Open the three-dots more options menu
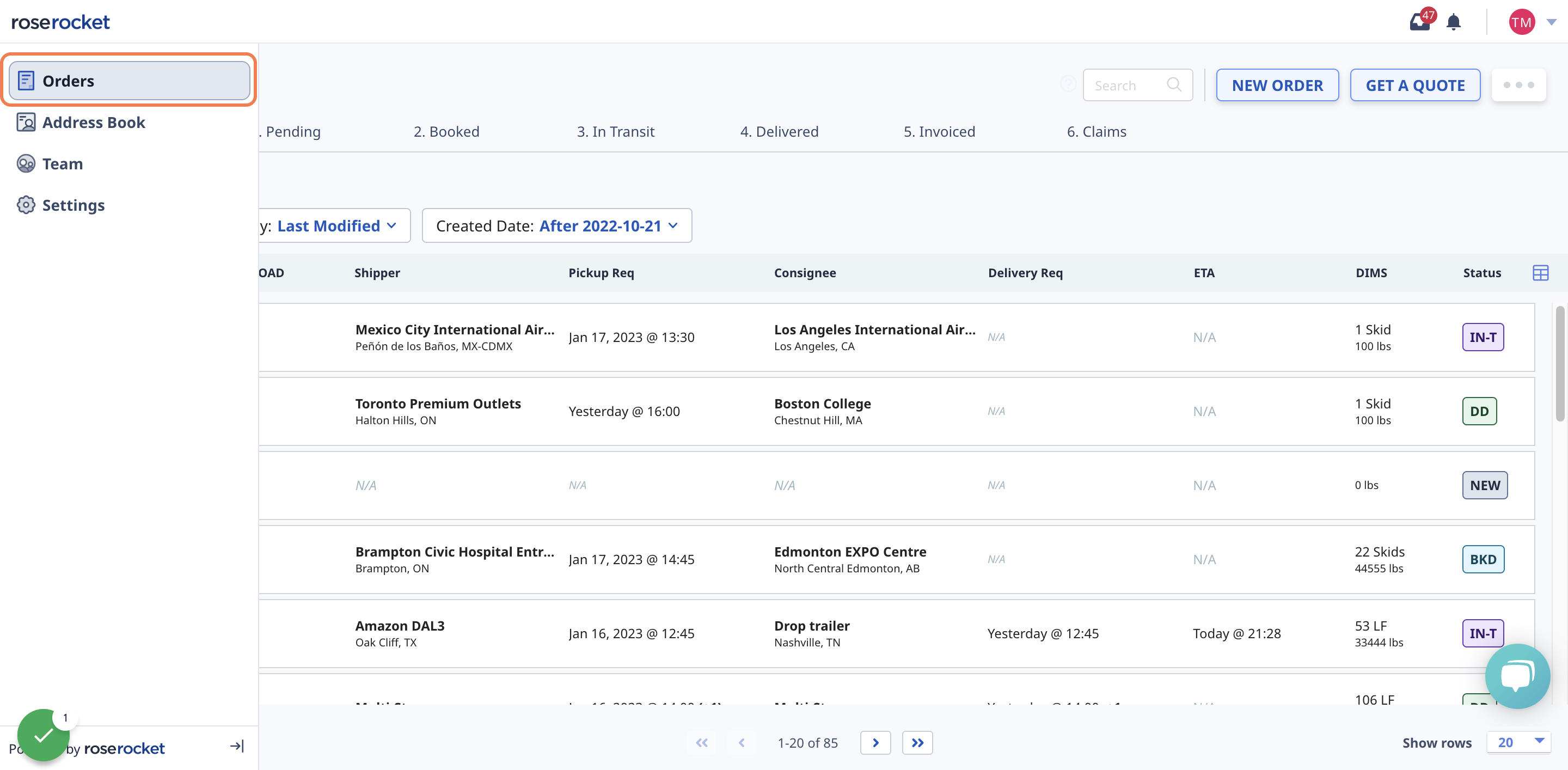Viewport: 1568px width, 770px height. click(1518, 85)
